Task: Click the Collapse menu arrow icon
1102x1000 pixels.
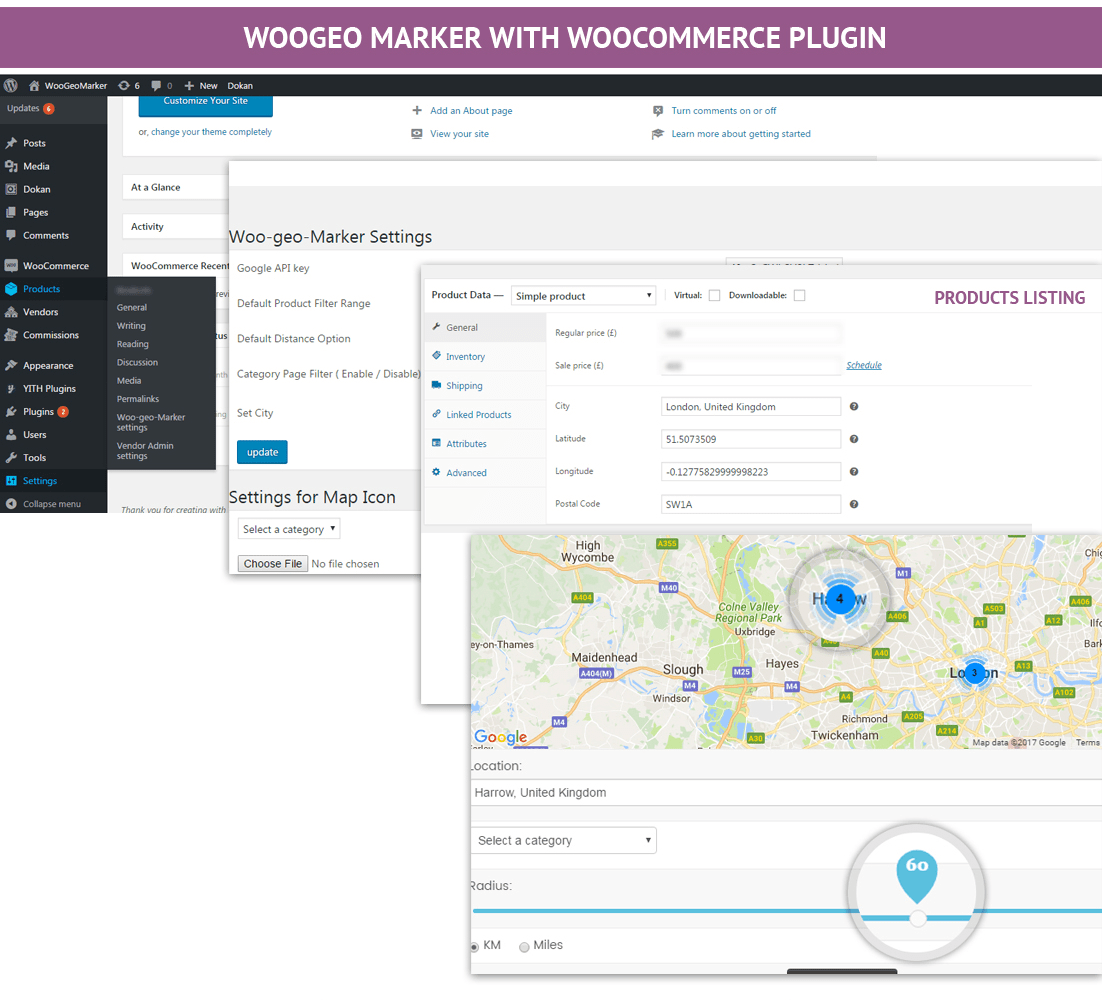Action: (11, 504)
